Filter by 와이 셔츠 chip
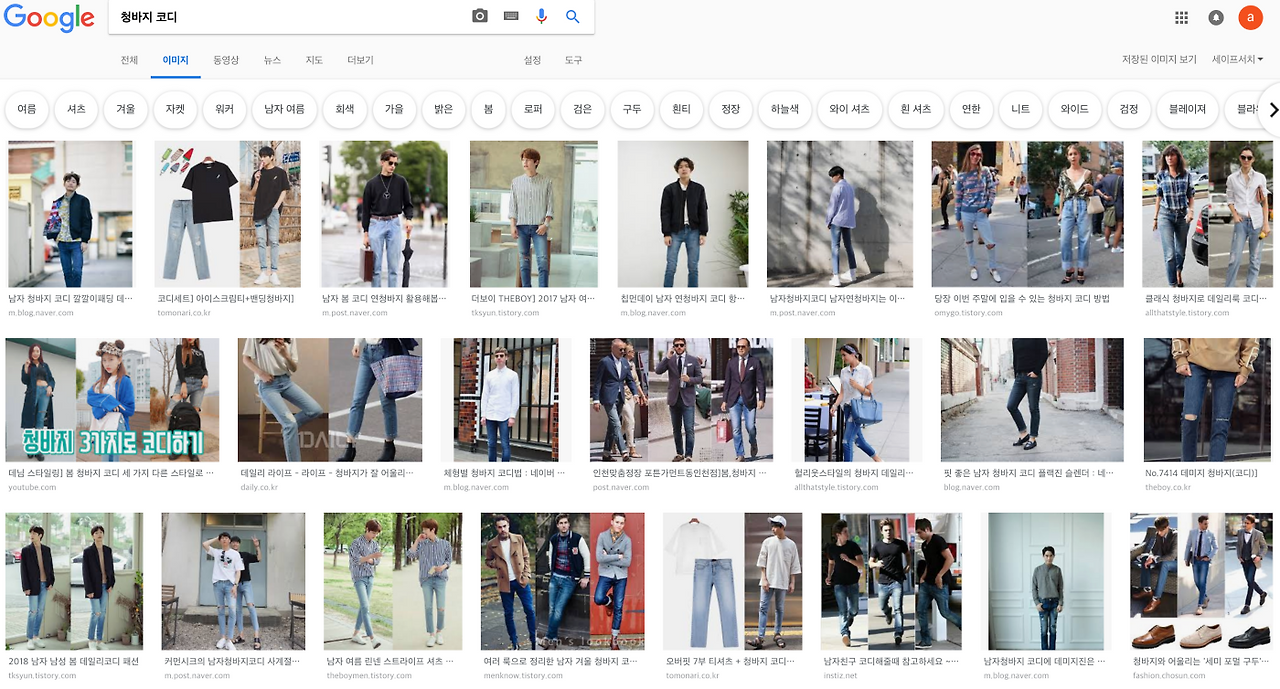Screen dimensions: 1280x689 [849, 109]
